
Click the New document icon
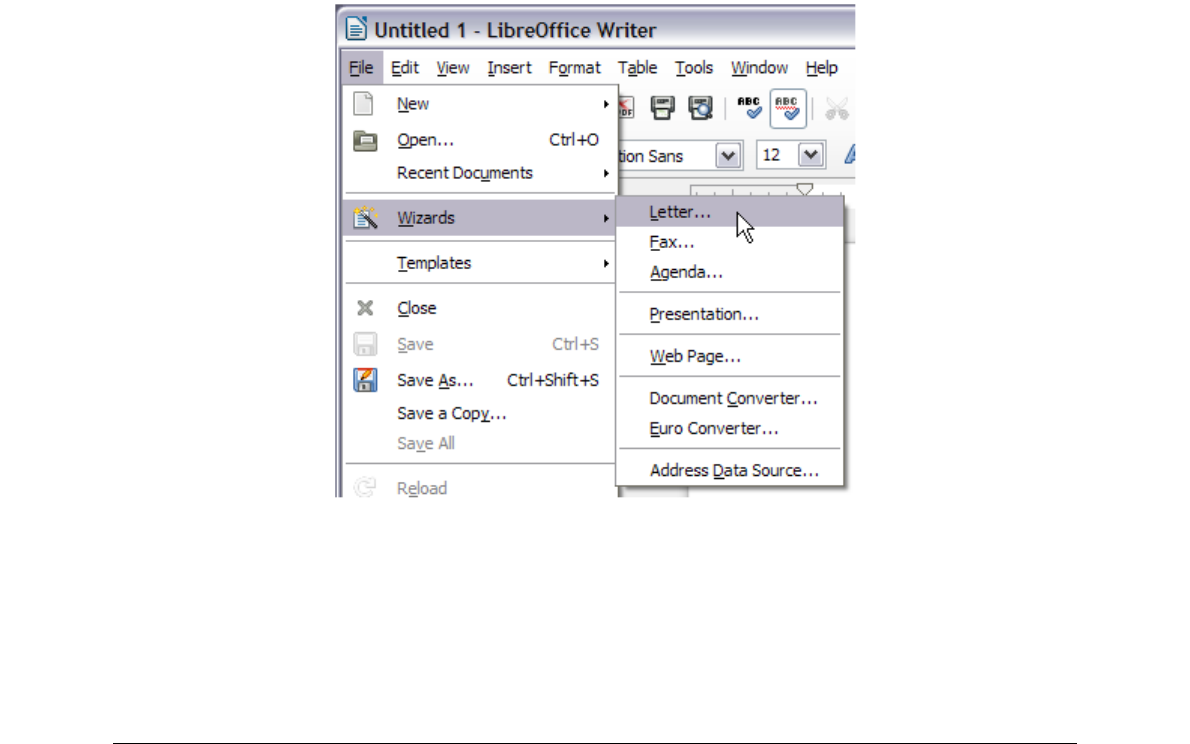coord(364,103)
